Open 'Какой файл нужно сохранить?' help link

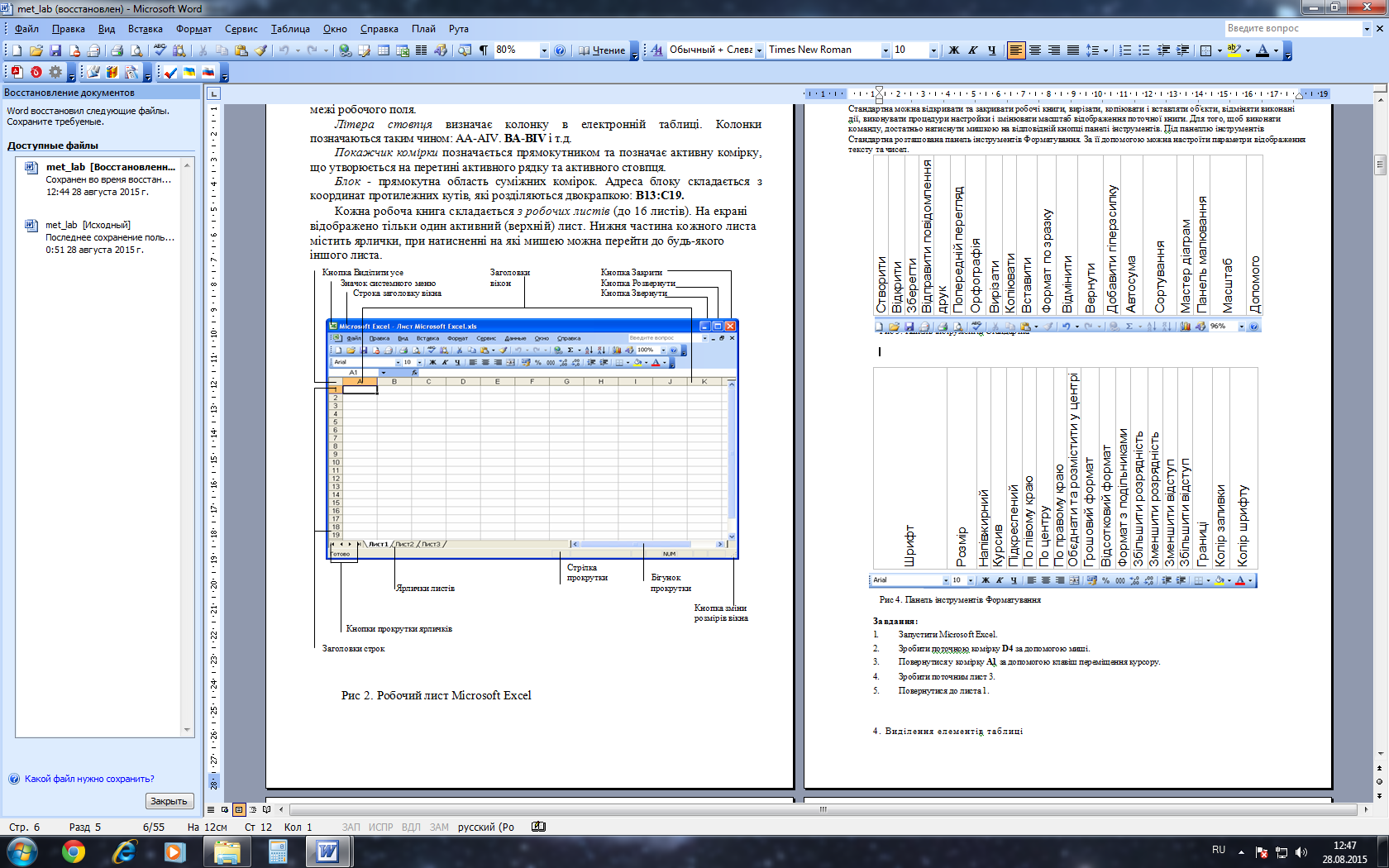(x=89, y=779)
